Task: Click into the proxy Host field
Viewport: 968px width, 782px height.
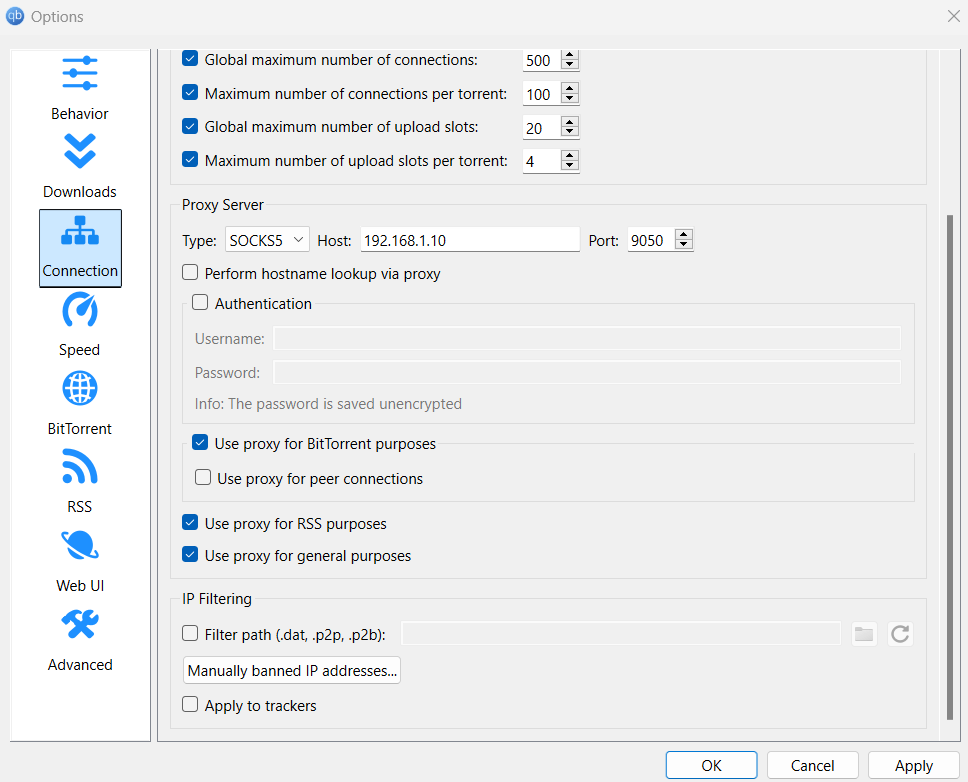Action: [x=469, y=240]
